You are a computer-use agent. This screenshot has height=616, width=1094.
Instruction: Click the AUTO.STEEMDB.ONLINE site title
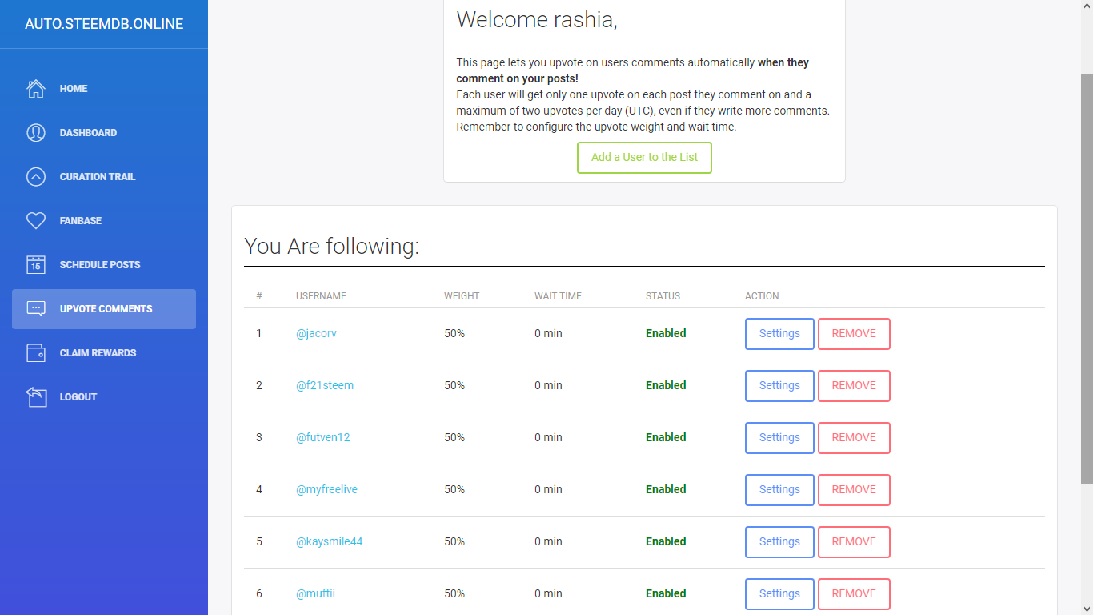point(104,23)
